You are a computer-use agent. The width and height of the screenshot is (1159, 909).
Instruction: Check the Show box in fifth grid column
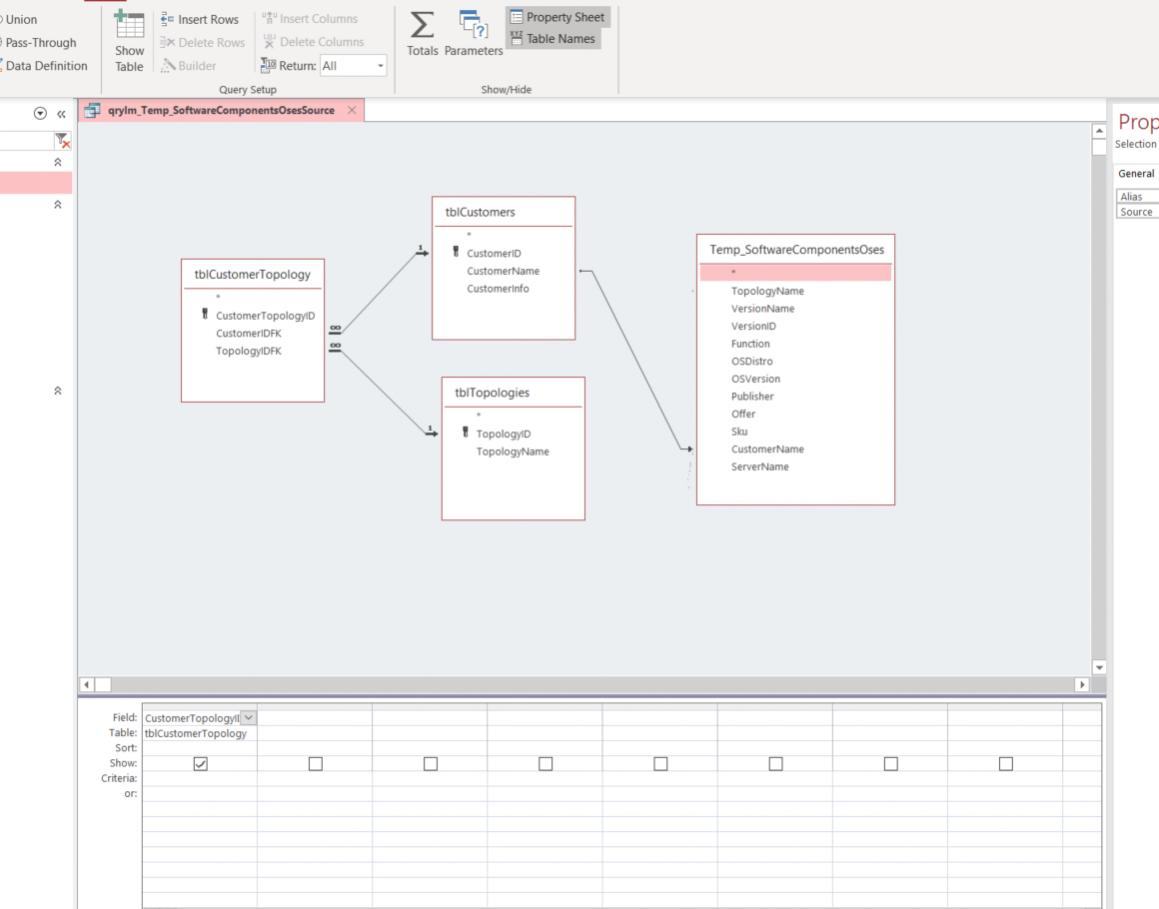(661, 763)
